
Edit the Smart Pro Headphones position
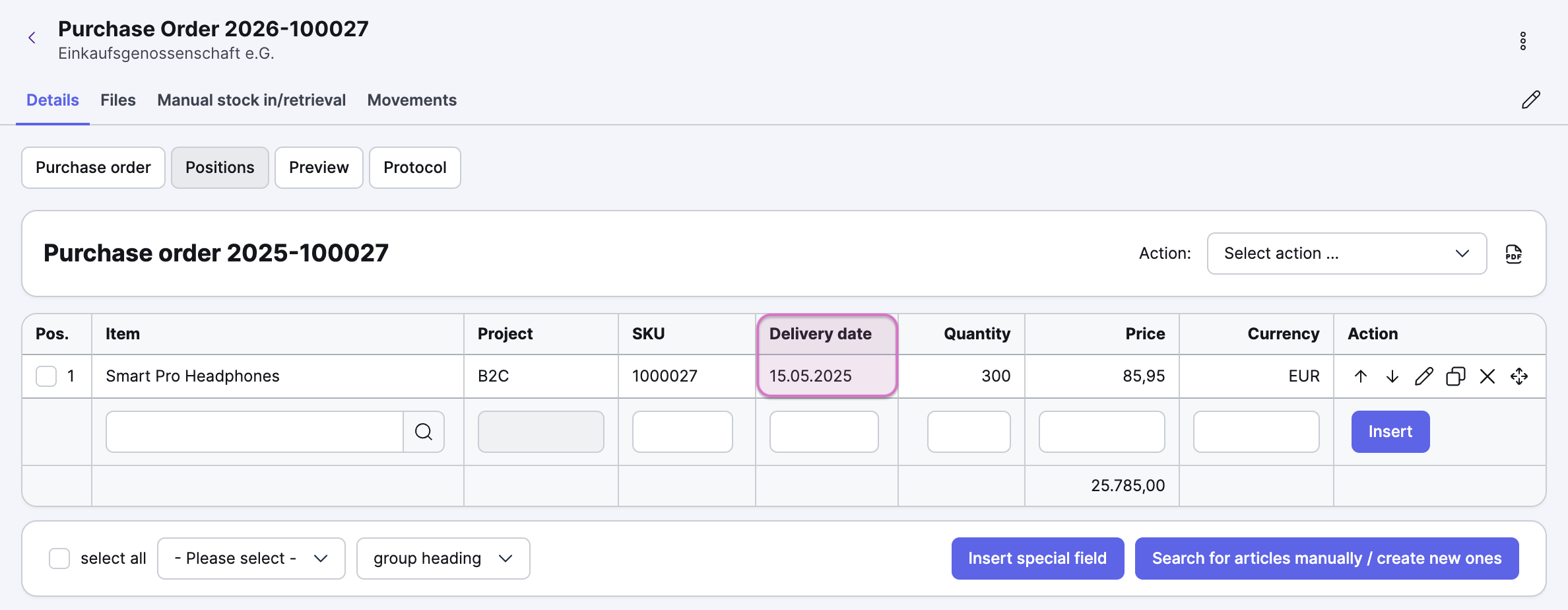pyautogui.click(x=1423, y=376)
